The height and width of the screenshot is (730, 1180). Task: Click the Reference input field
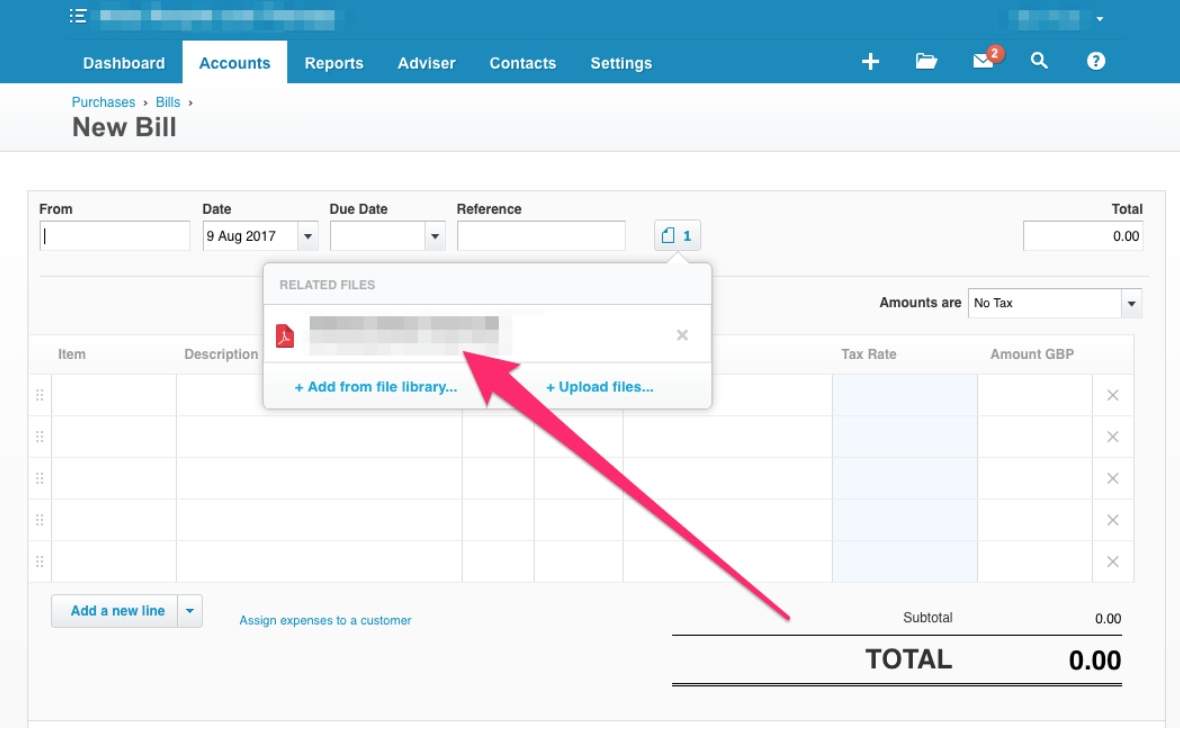[541, 235]
